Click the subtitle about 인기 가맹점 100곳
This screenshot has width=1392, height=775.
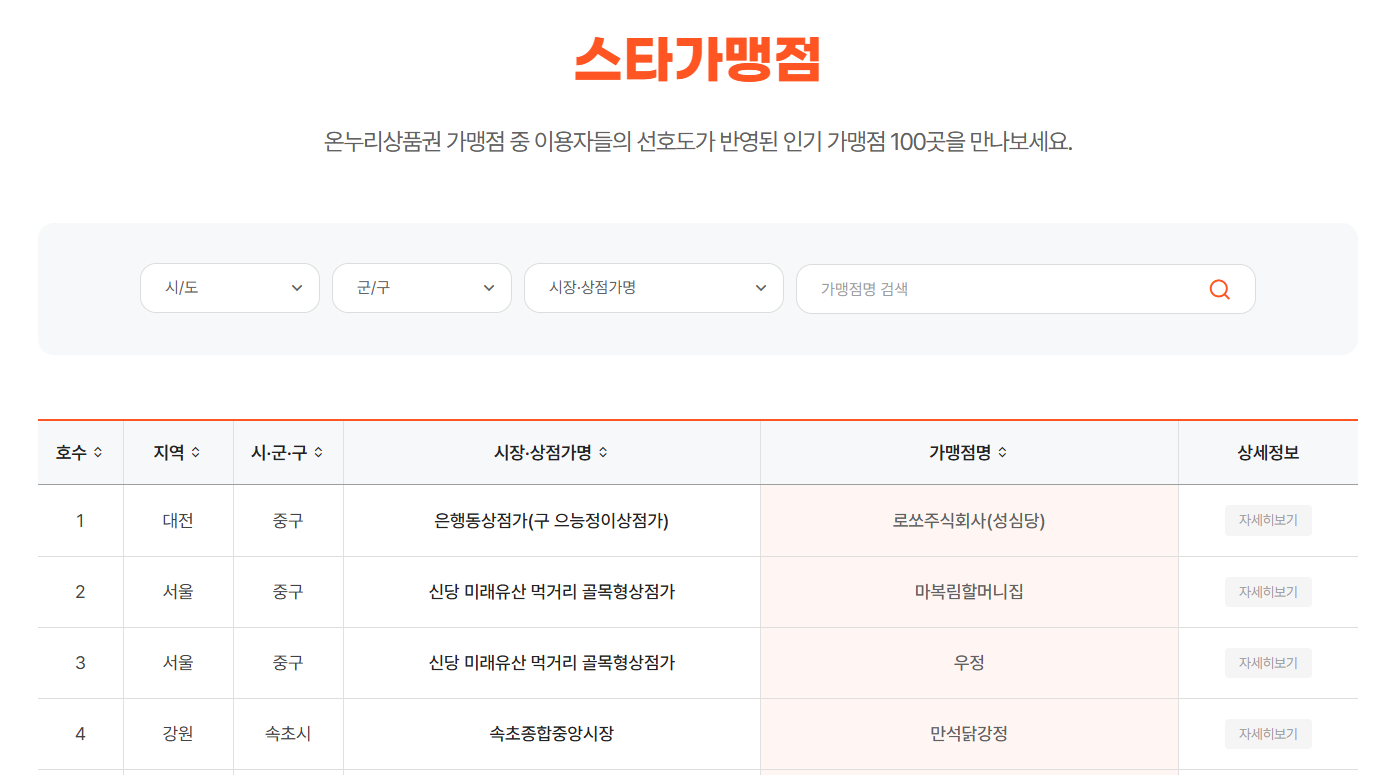pyautogui.click(x=698, y=142)
